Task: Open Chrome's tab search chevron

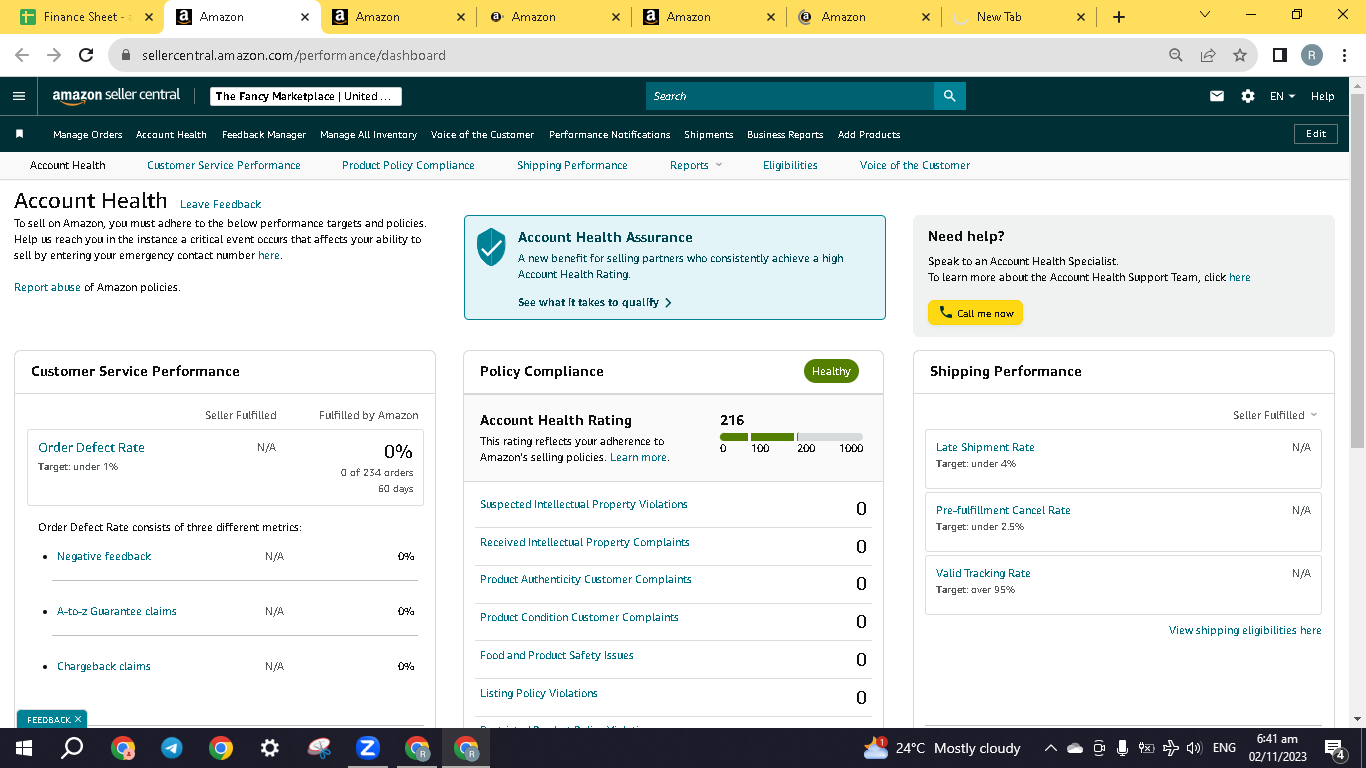Action: tap(1204, 15)
